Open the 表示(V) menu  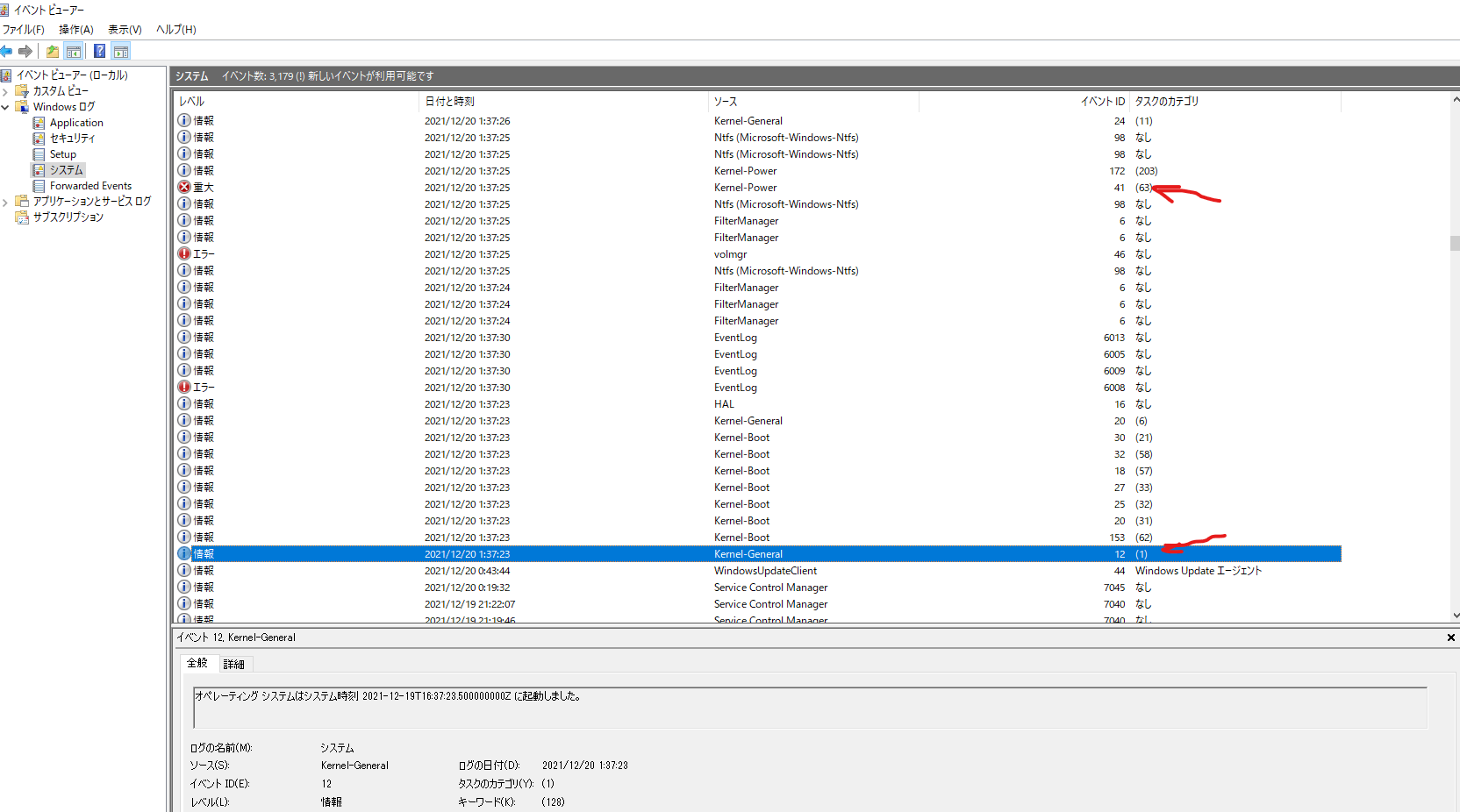tap(125, 29)
